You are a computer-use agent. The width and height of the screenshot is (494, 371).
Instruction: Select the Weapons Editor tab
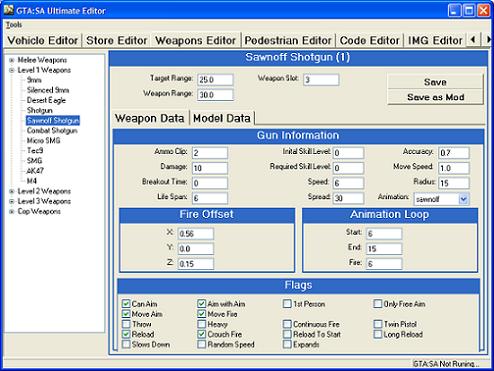pos(195,41)
